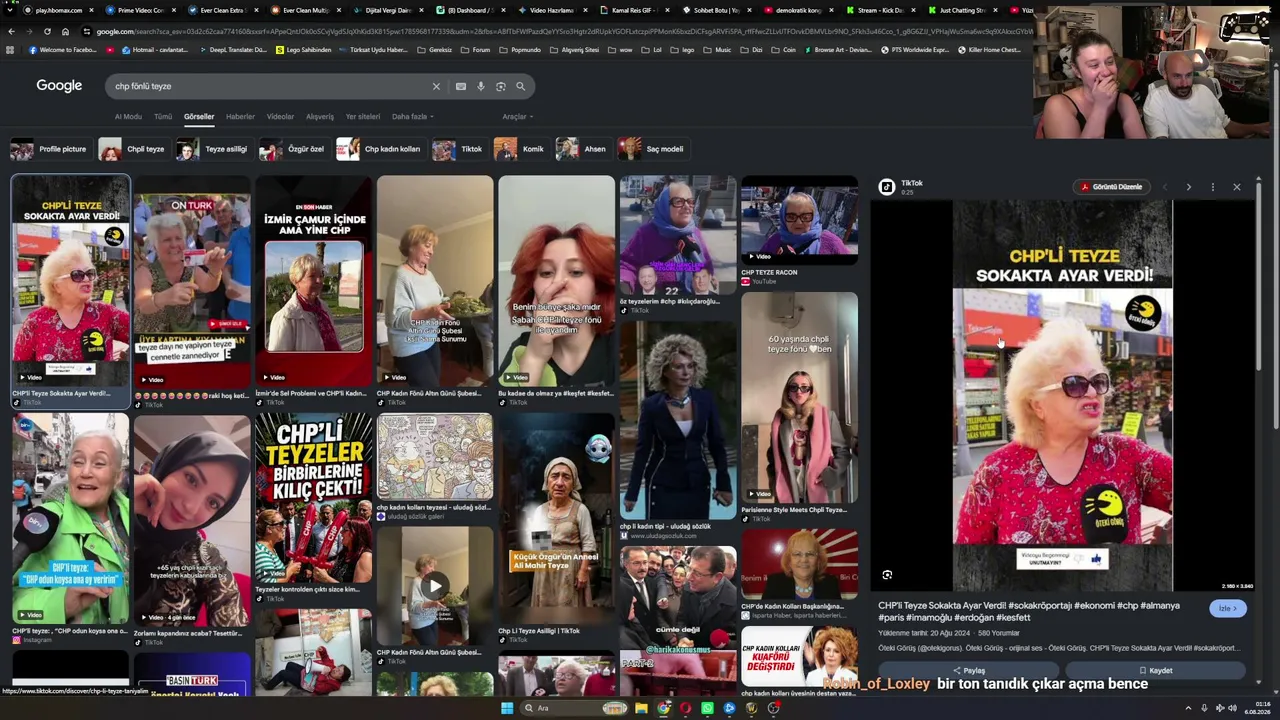Switch to the 'Videolar' tab

pos(280,117)
